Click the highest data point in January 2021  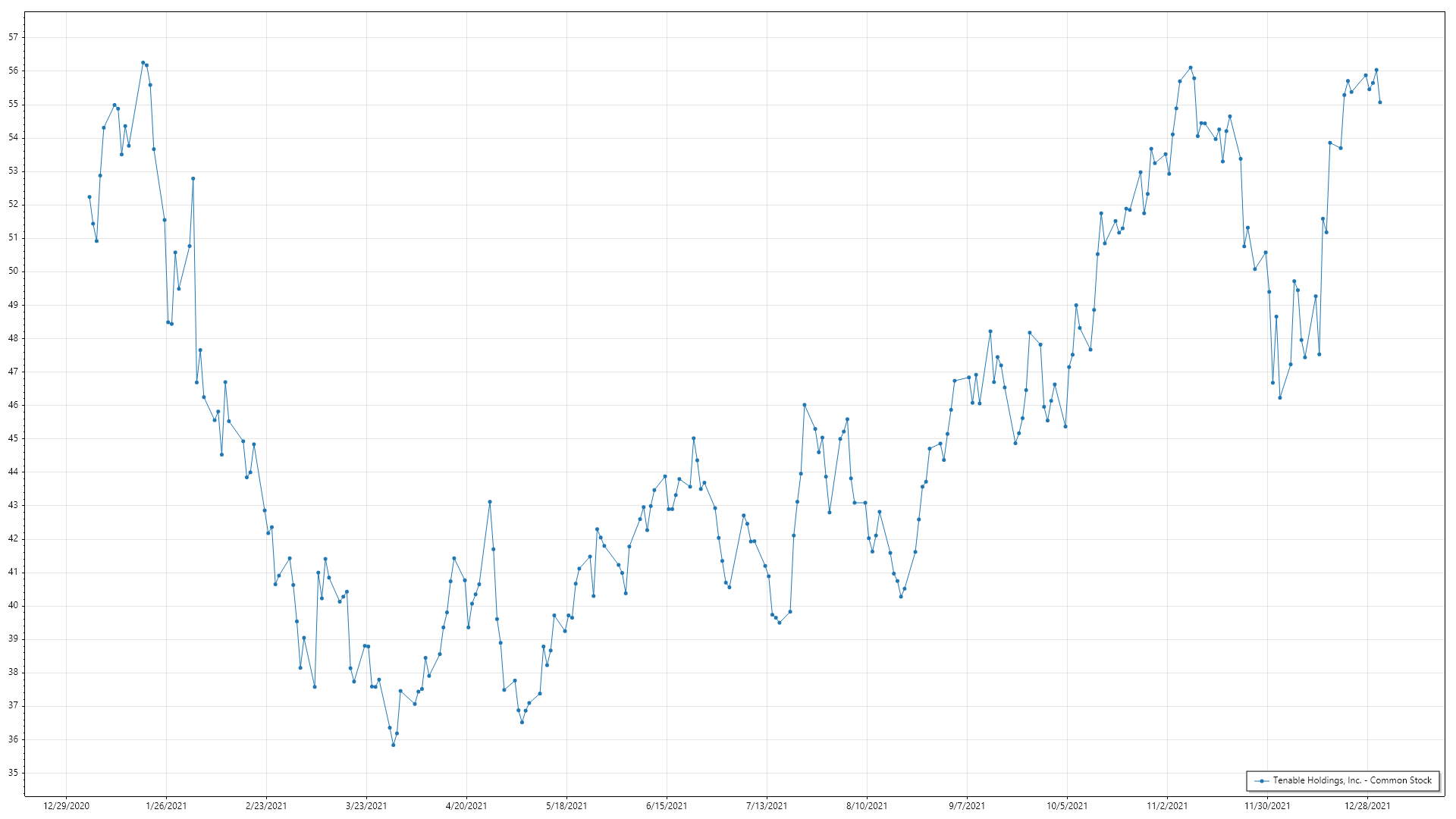click(x=143, y=63)
